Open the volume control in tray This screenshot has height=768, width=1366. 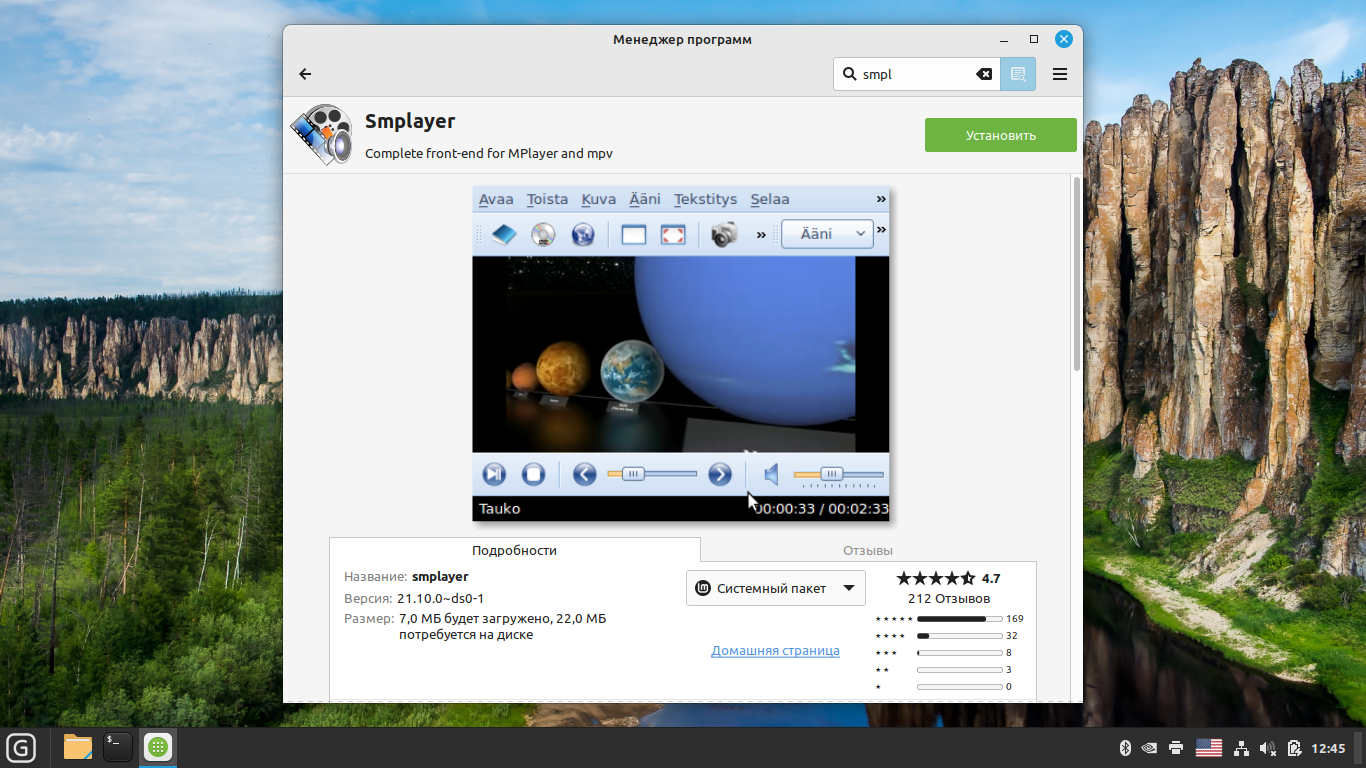click(1268, 747)
